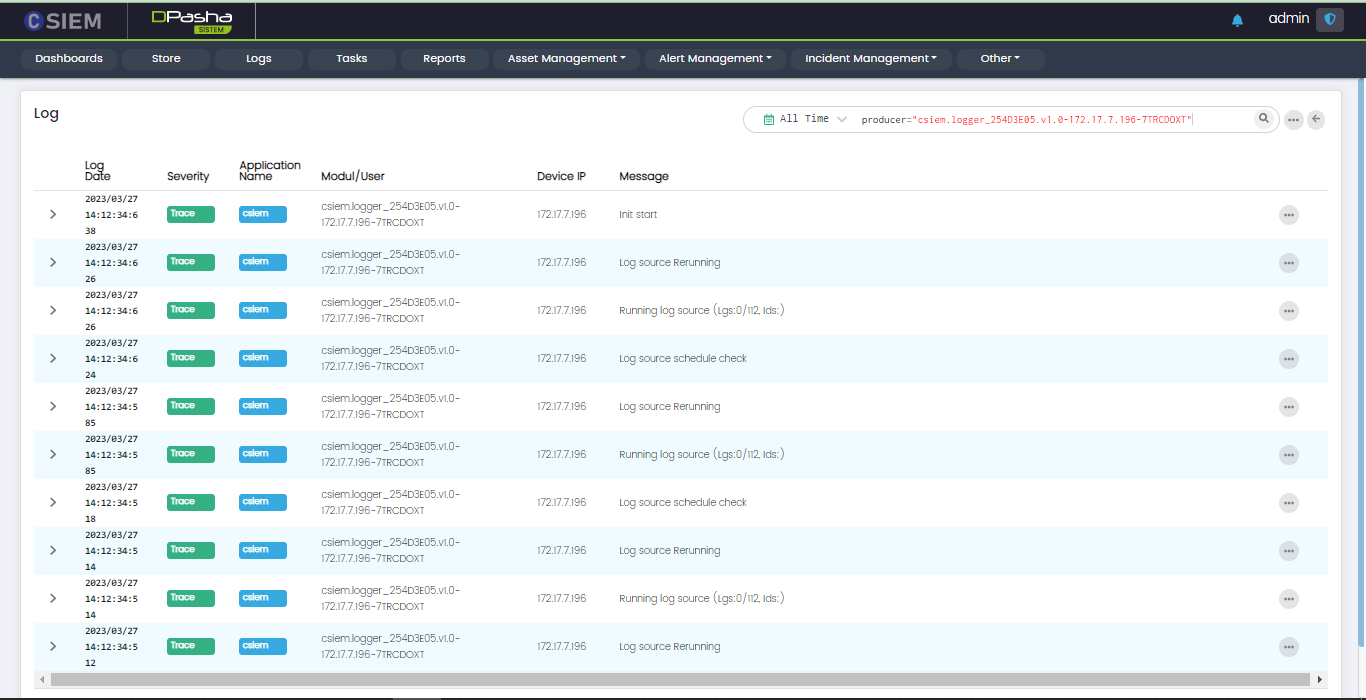Click into the producer query search field
Image resolution: width=1366 pixels, height=700 pixels.
click(x=1050, y=119)
